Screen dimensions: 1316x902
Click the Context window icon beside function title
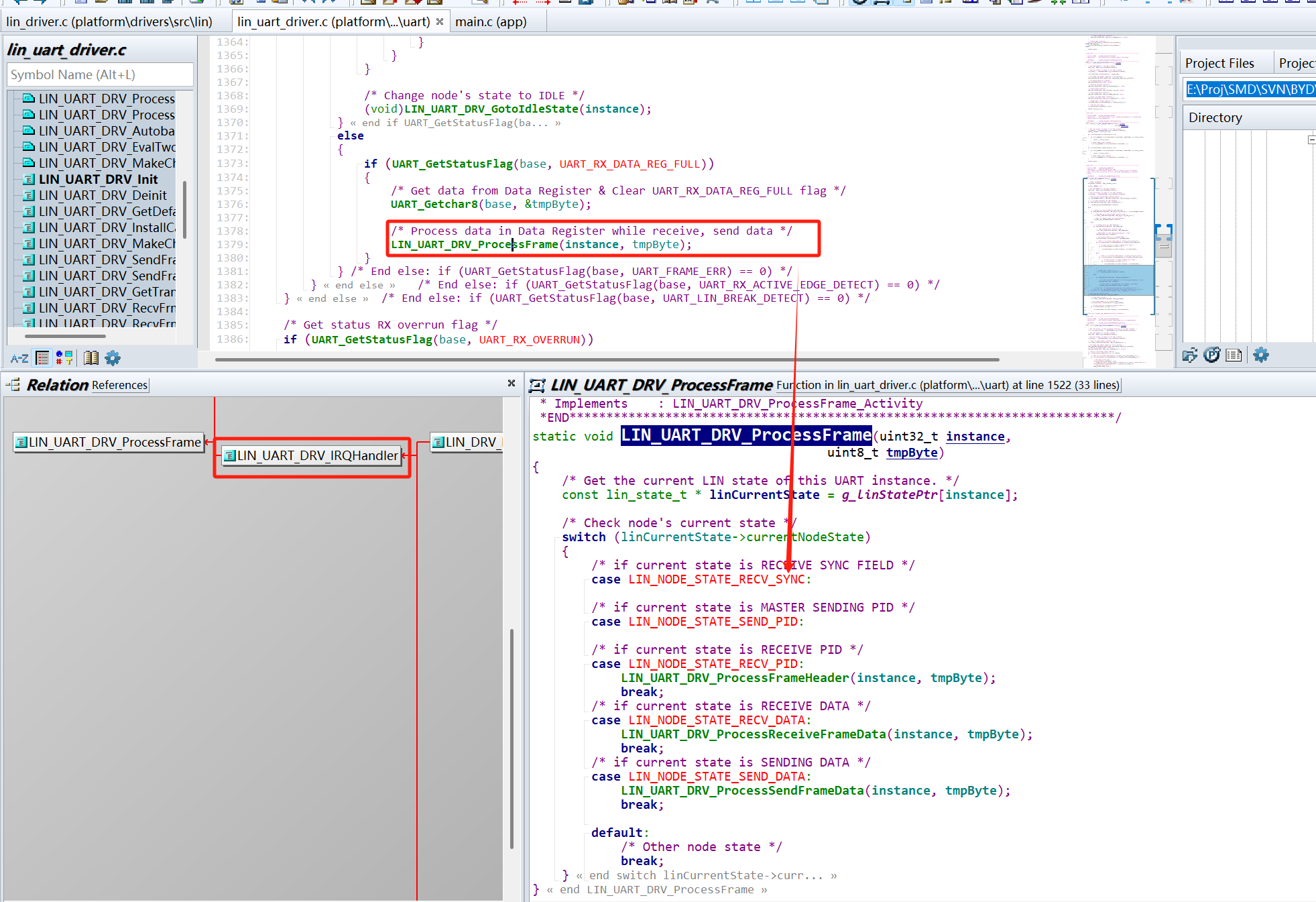coord(537,386)
